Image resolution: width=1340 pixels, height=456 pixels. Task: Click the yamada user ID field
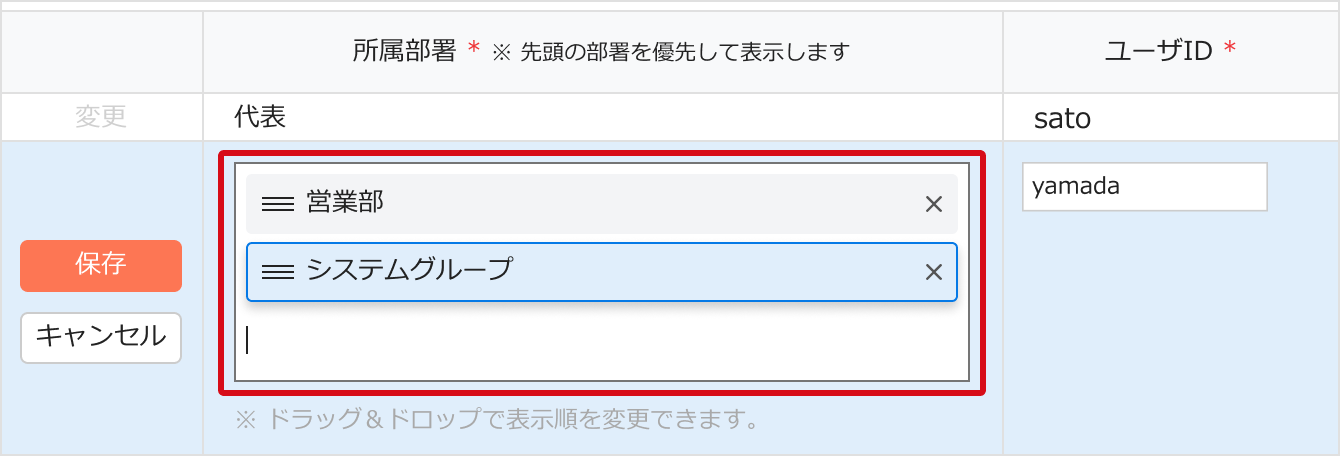(x=1144, y=187)
